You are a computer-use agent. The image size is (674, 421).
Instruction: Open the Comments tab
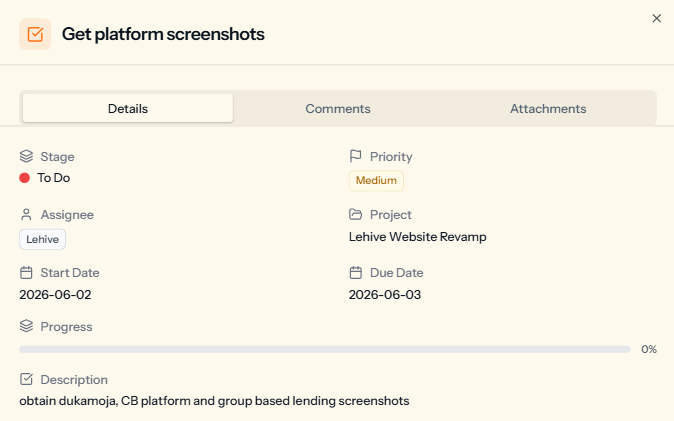coord(337,108)
